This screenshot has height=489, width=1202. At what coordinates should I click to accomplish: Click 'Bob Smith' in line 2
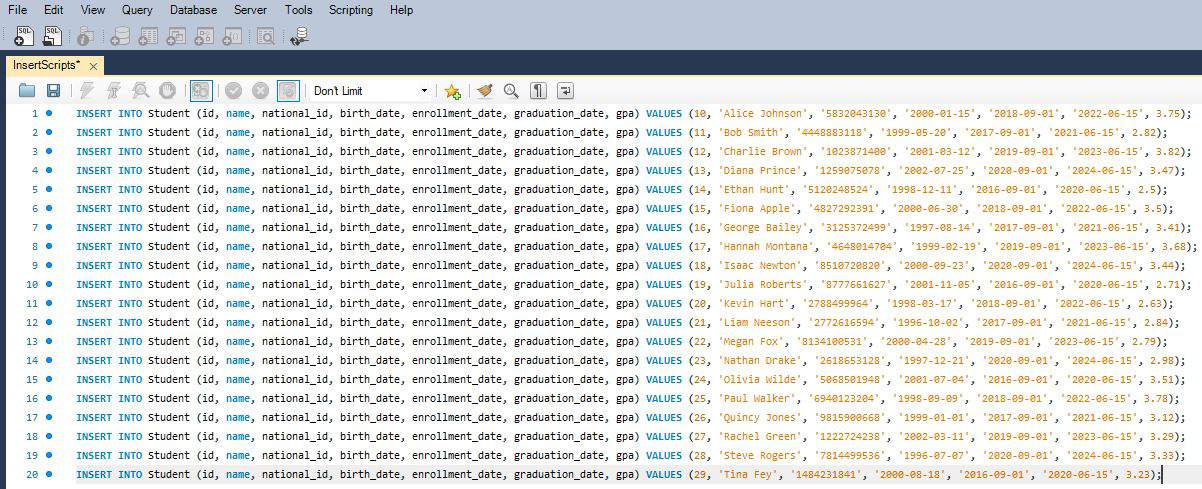click(x=749, y=133)
